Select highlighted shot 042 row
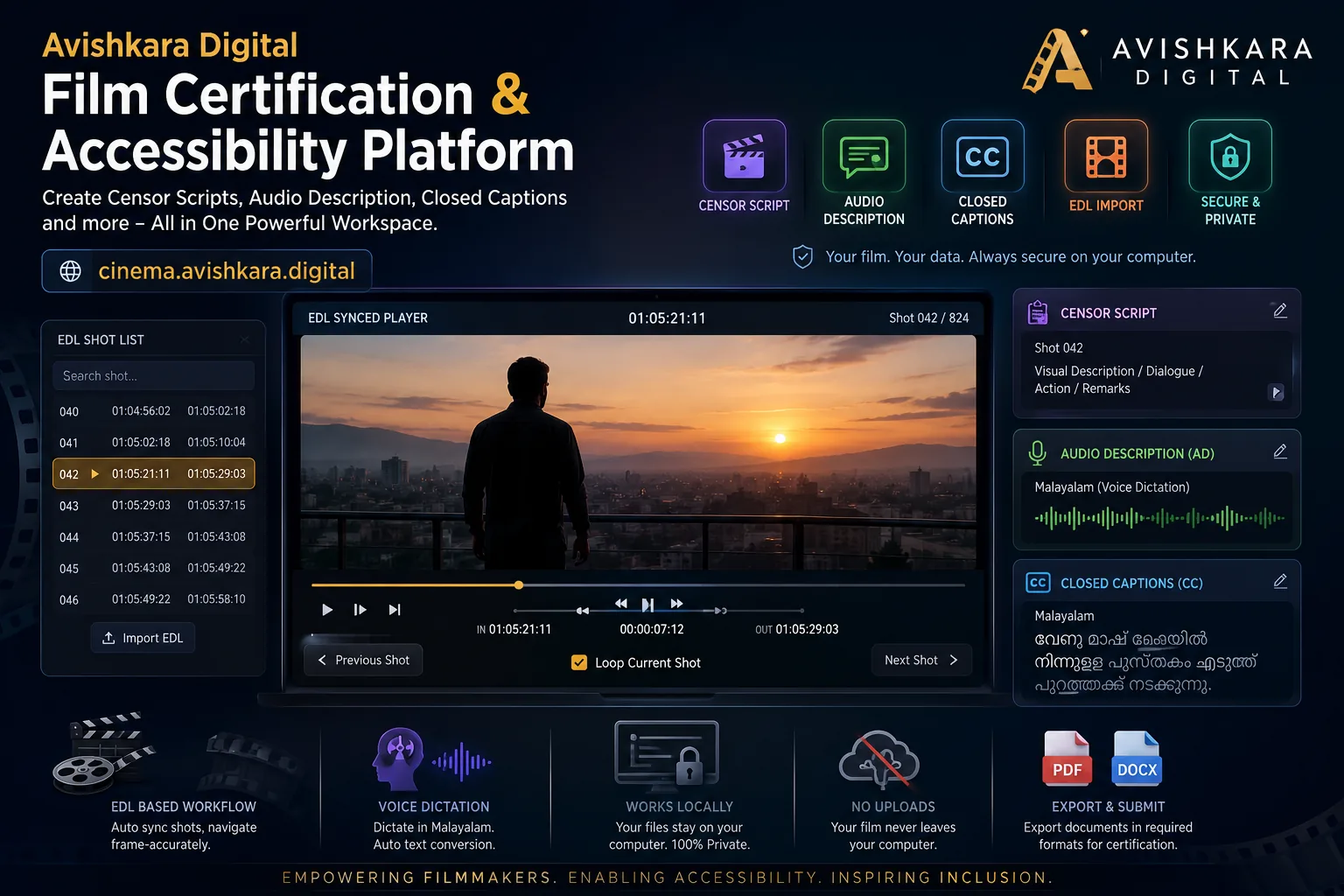Image resolution: width=1344 pixels, height=896 pixels. [154, 473]
